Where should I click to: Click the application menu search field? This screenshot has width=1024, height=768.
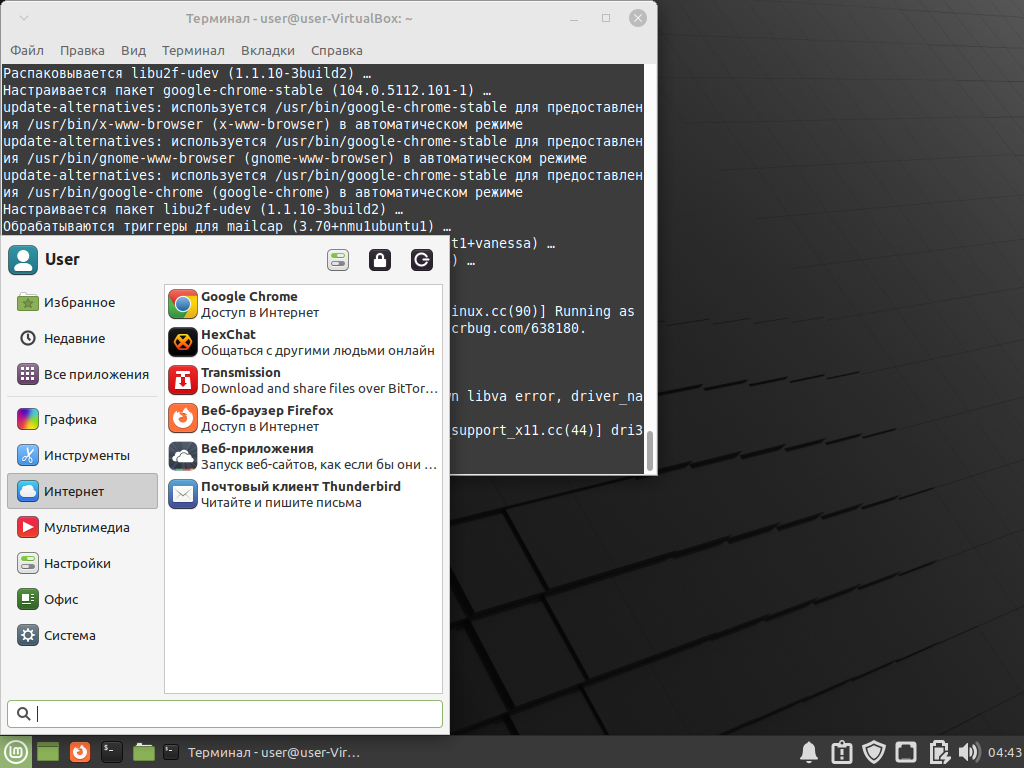click(225, 714)
